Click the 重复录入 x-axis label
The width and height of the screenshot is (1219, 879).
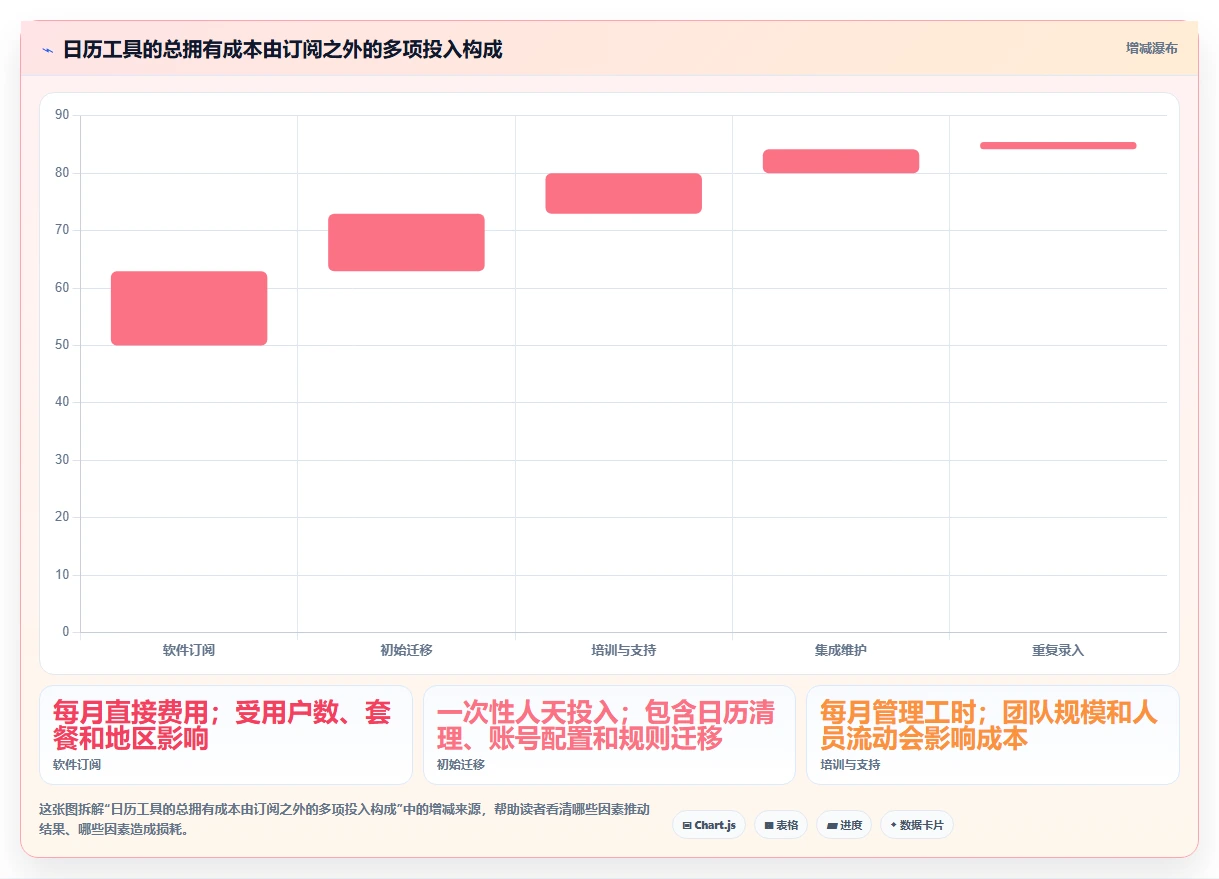click(1058, 650)
